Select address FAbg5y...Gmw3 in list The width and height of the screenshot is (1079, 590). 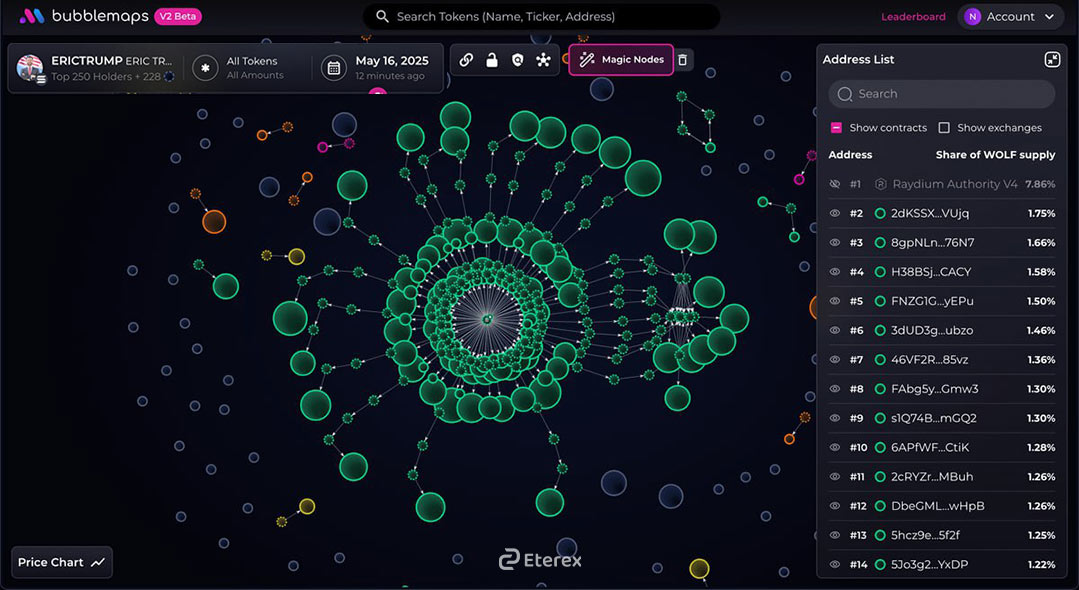pos(934,389)
